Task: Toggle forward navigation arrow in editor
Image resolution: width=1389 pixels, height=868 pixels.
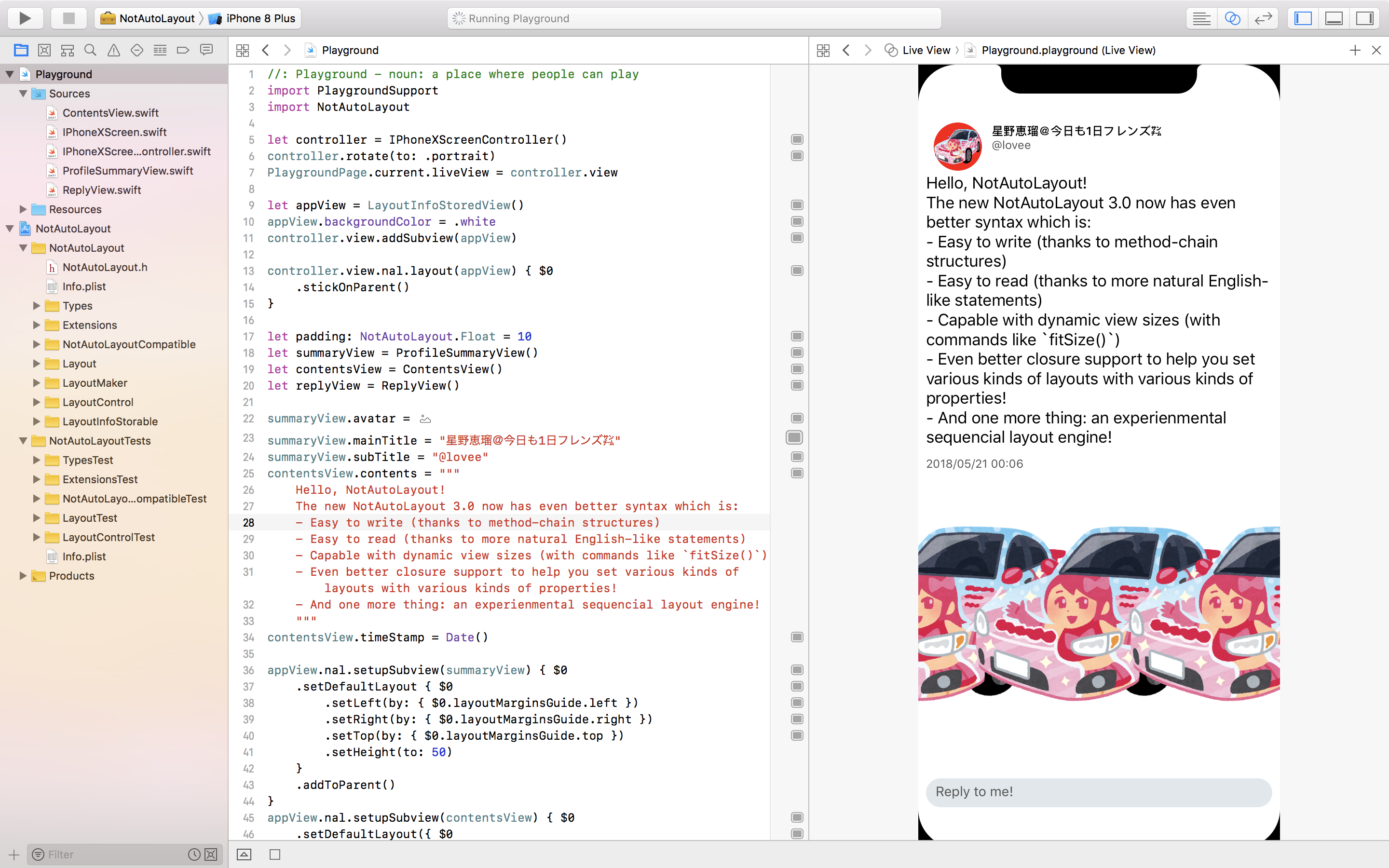Action: (289, 50)
